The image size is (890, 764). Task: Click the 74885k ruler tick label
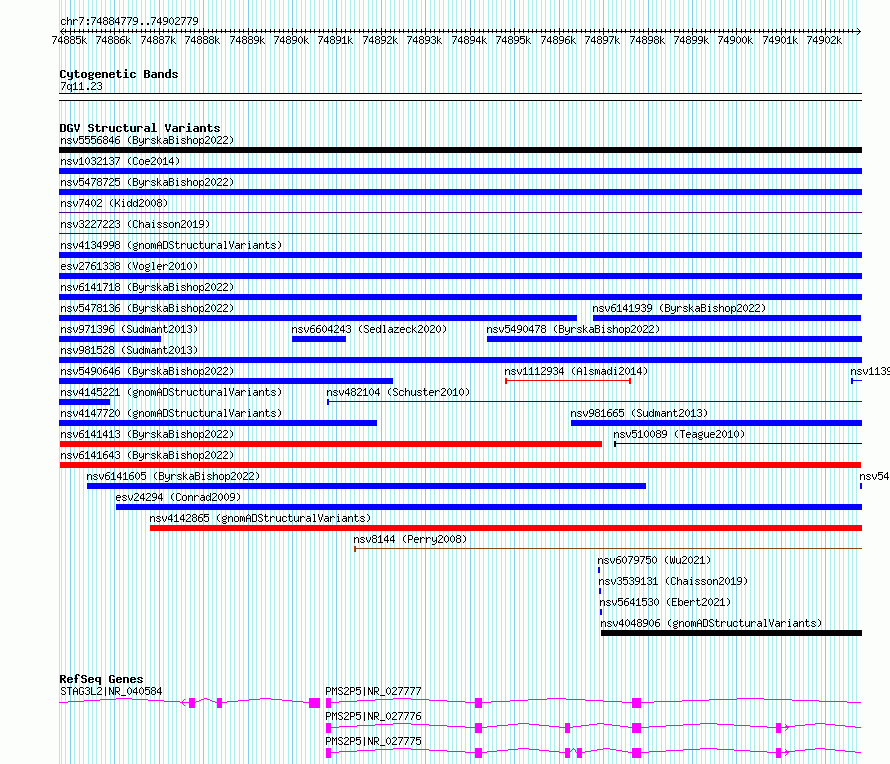[x=69, y=40]
